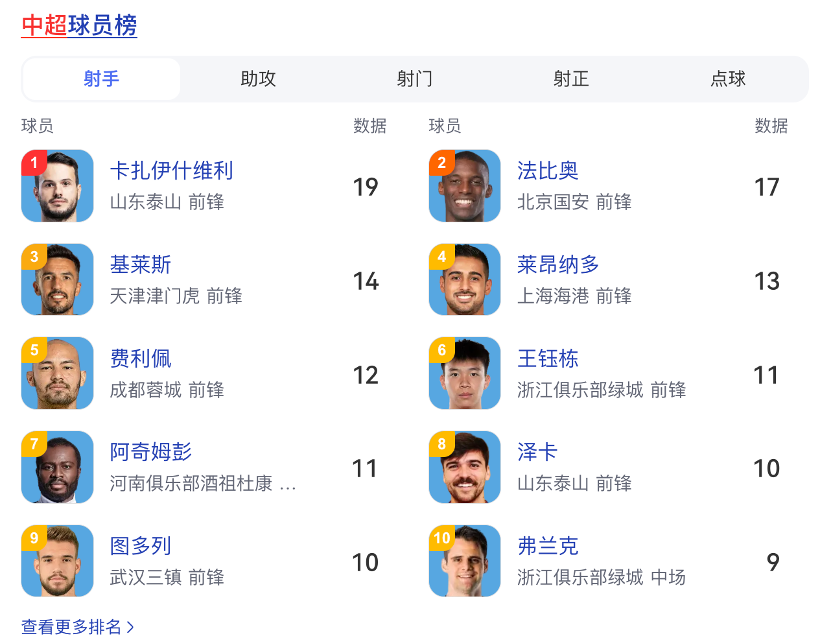The height and width of the screenshot is (638, 832).
Task: Expand 查看更多排名 to see more rankings
Action: coord(78,627)
